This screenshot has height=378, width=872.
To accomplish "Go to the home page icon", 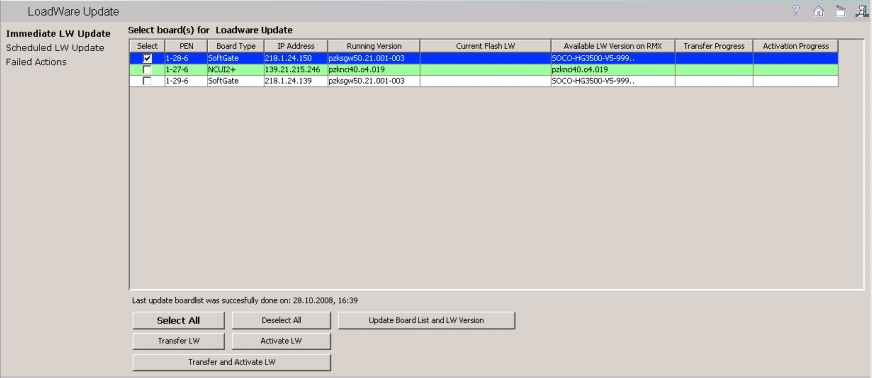I will [x=819, y=11].
